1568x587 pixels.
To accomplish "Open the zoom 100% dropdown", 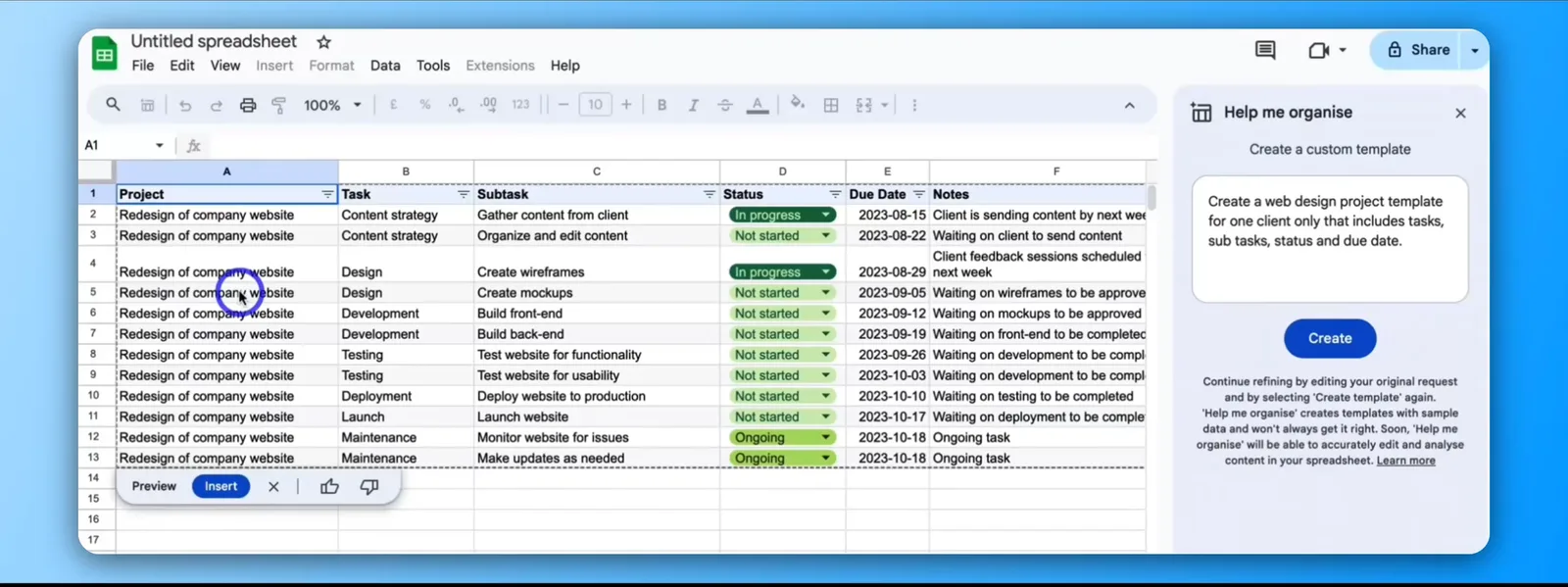I will pos(332,105).
